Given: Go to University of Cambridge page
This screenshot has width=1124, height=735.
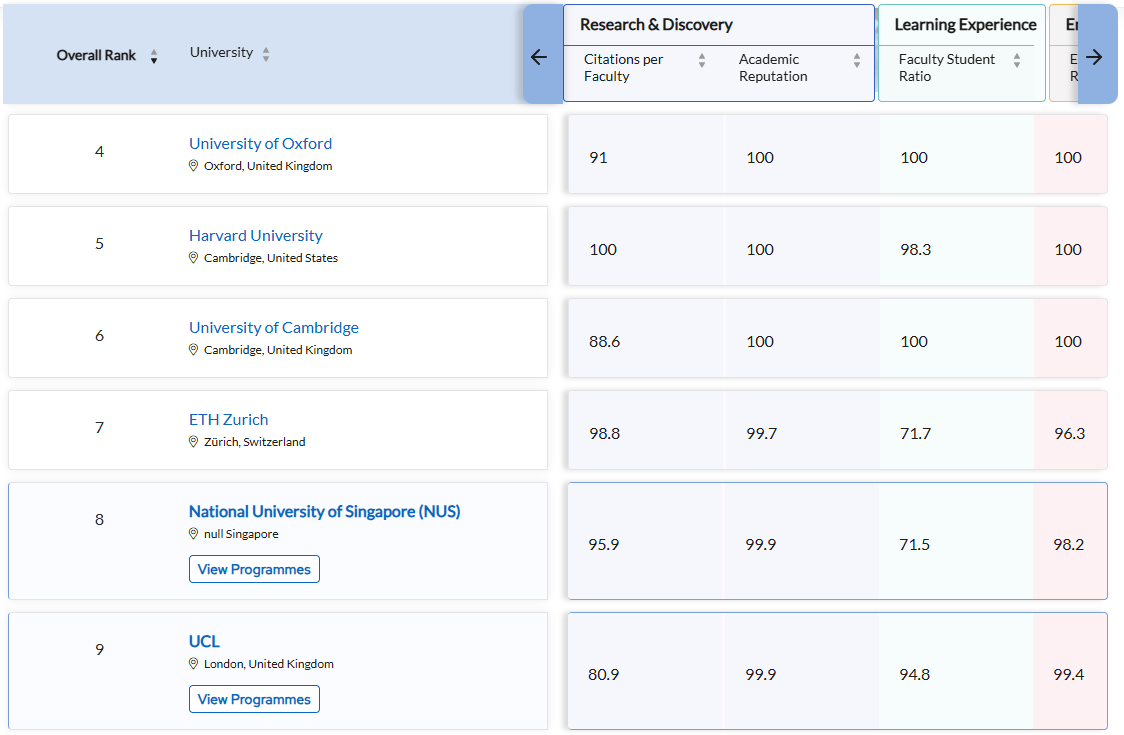Looking at the screenshot, I should point(273,328).
